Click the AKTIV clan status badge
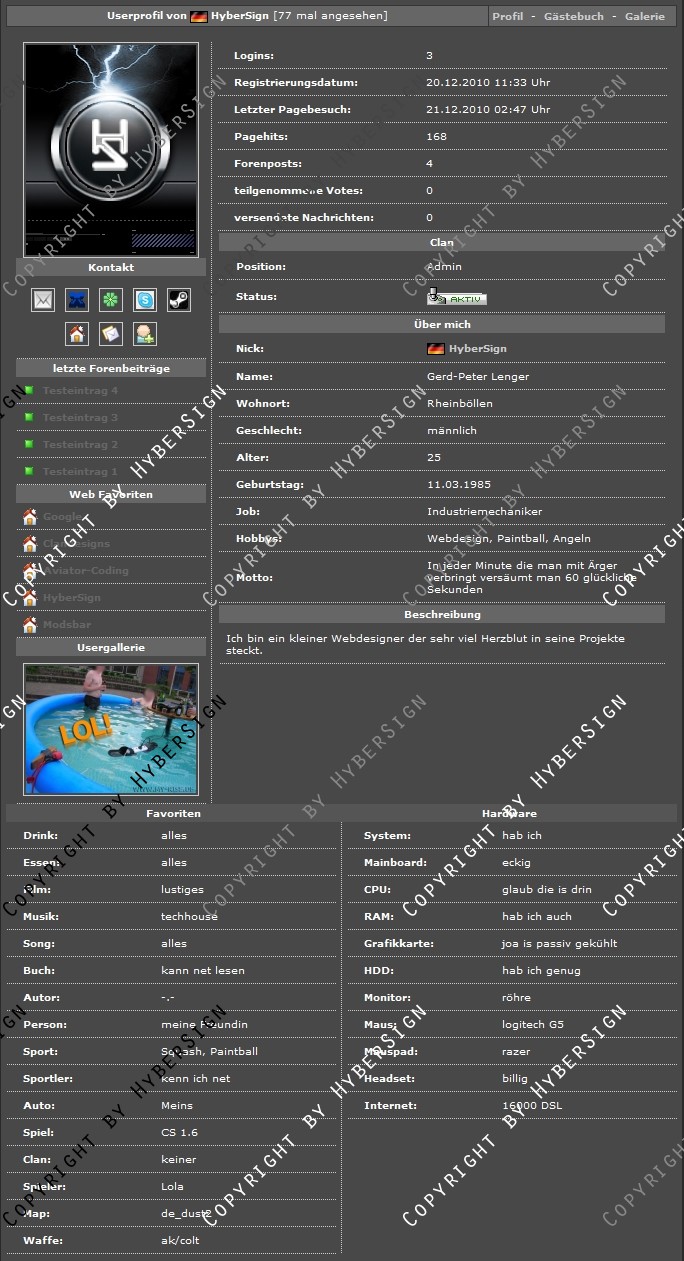This screenshot has height=1261, width=684. pyautogui.click(x=457, y=298)
